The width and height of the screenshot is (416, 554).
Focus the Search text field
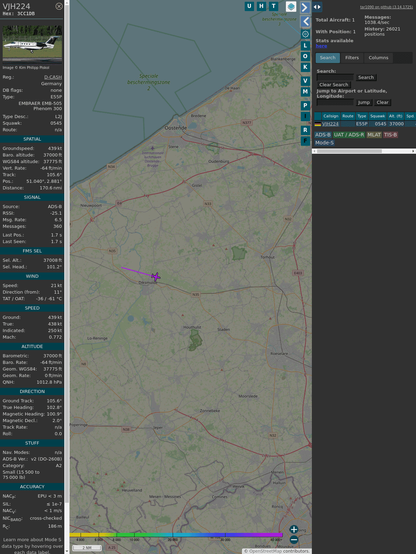[x=335, y=77]
